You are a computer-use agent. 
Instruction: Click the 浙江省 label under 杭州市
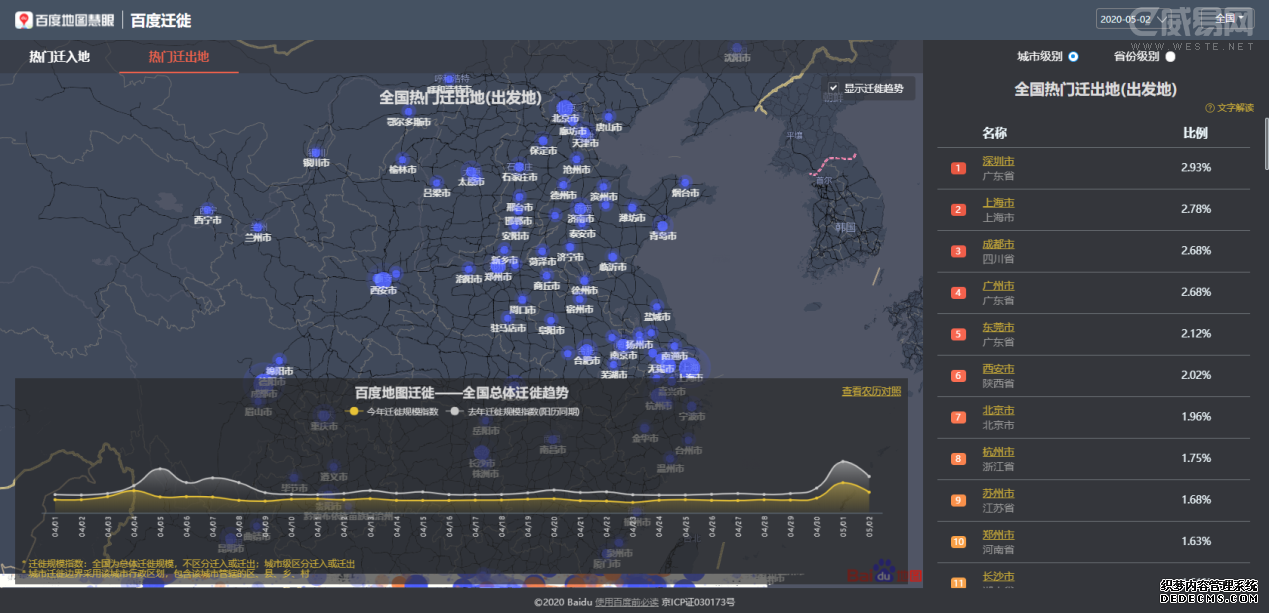coord(998,466)
